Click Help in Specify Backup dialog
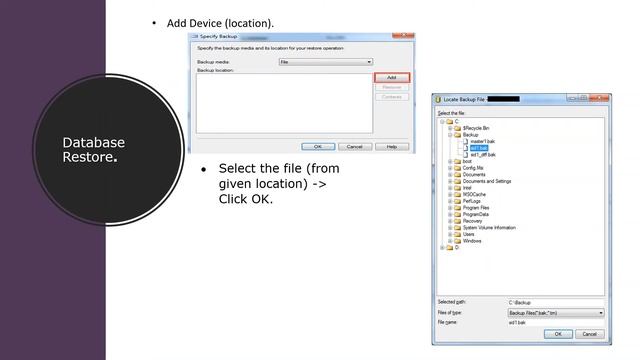The height and width of the screenshot is (360, 640). coord(392,147)
